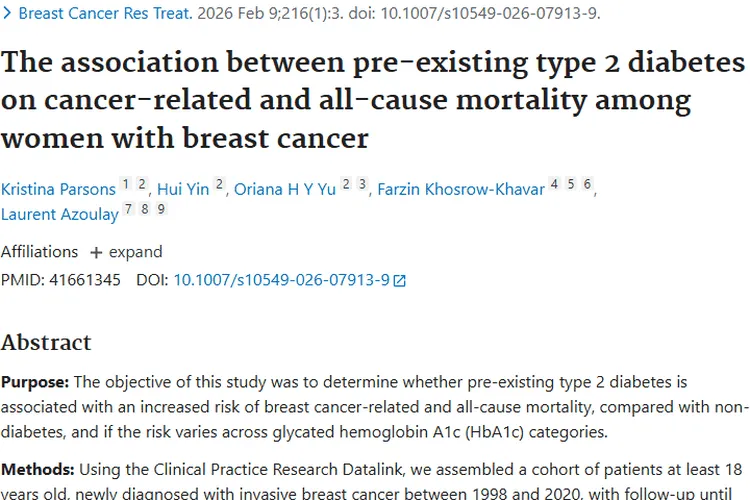This screenshot has width=750, height=500.
Task: Open author Laurent Azoulay's link
Action: (59, 214)
